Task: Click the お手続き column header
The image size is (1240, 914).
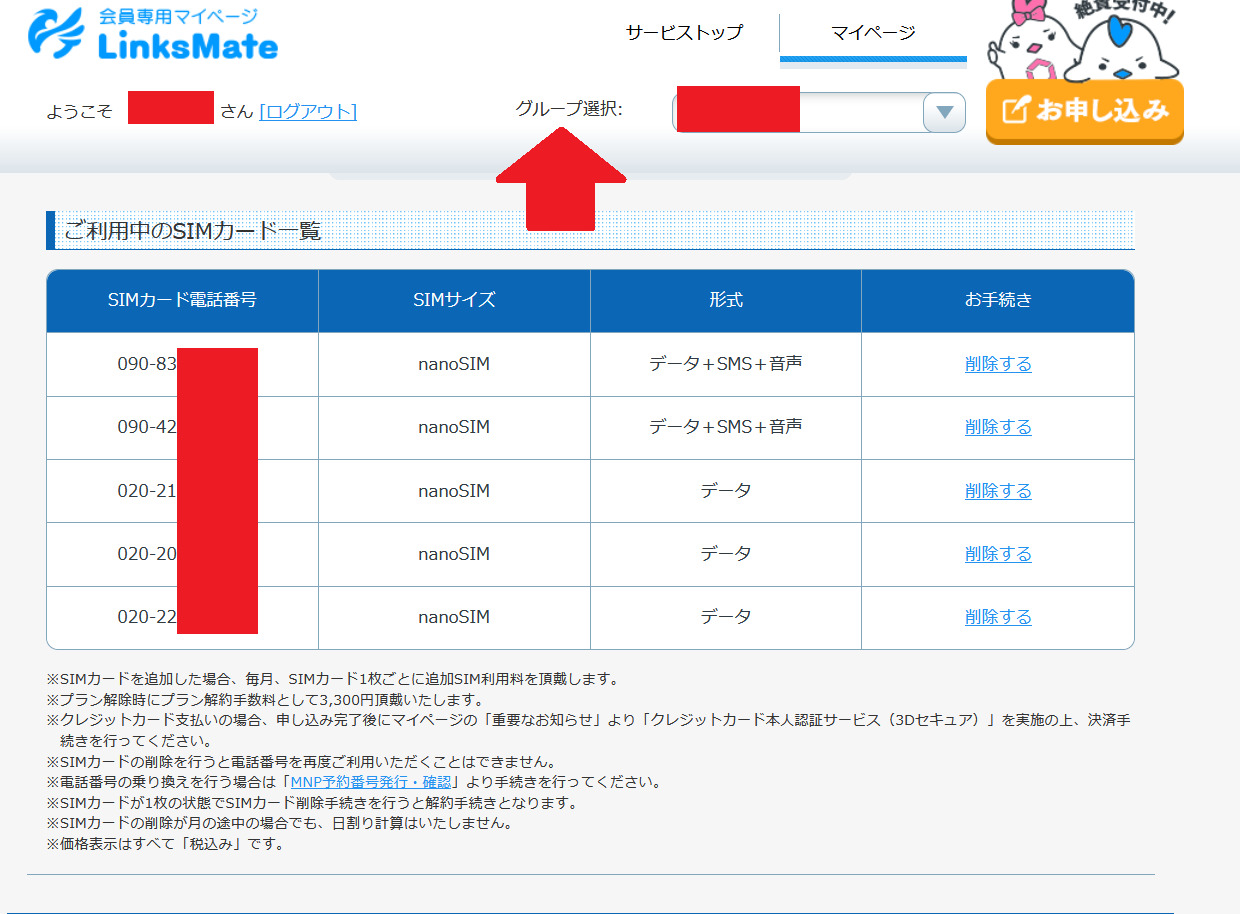Action: (998, 300)
